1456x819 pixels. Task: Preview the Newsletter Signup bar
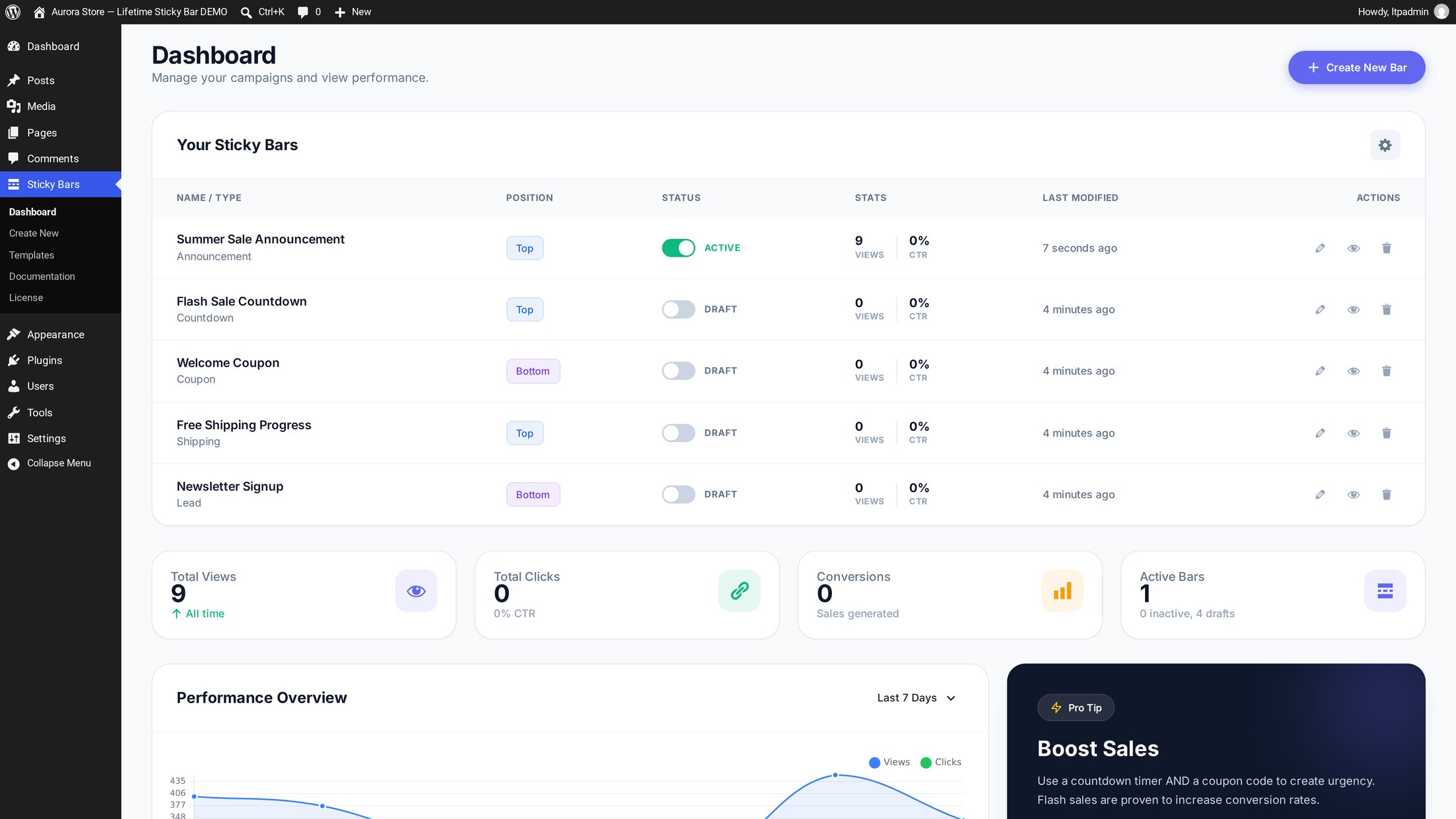pos(1353,495)
